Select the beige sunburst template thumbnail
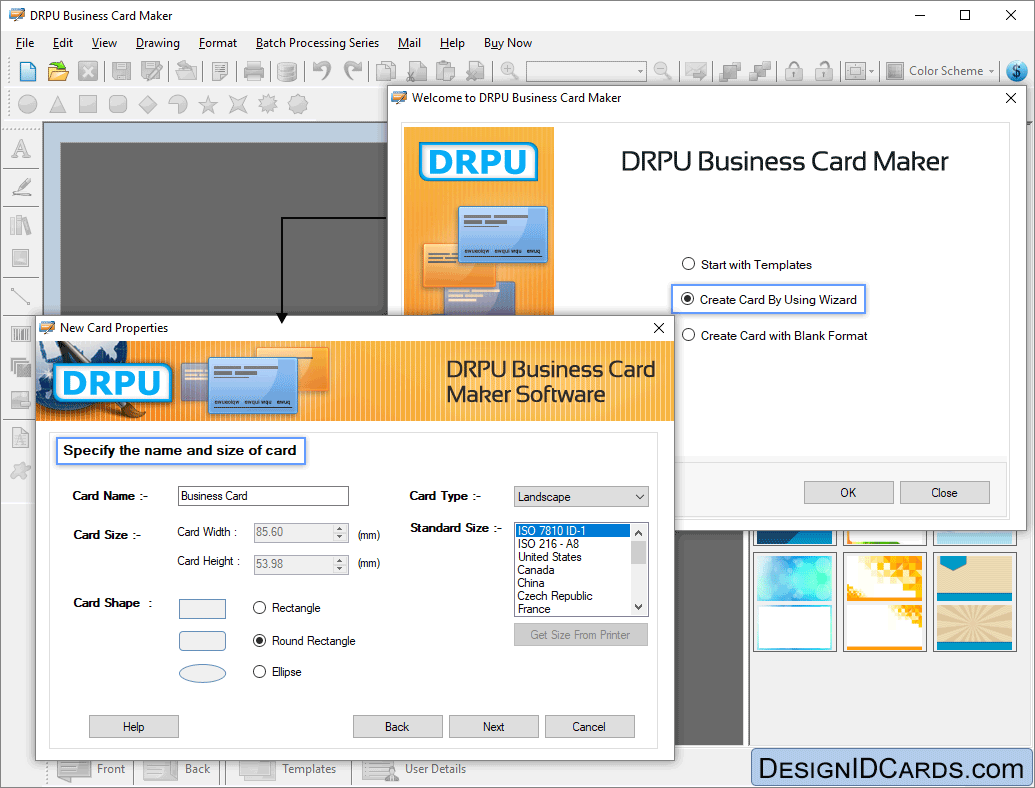The image size is (1035, 788). point(974,601)
